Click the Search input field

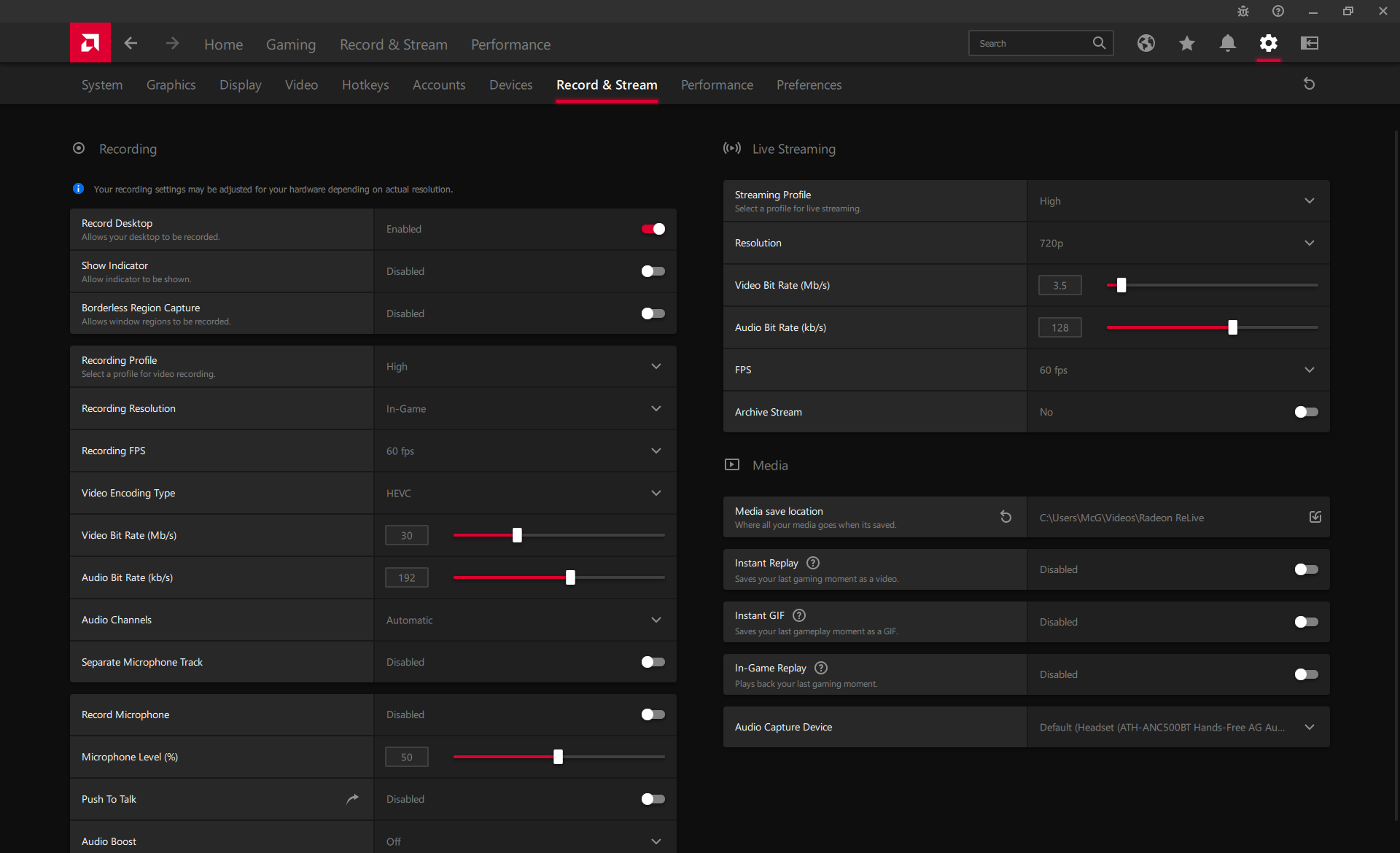pos(1032,43)
